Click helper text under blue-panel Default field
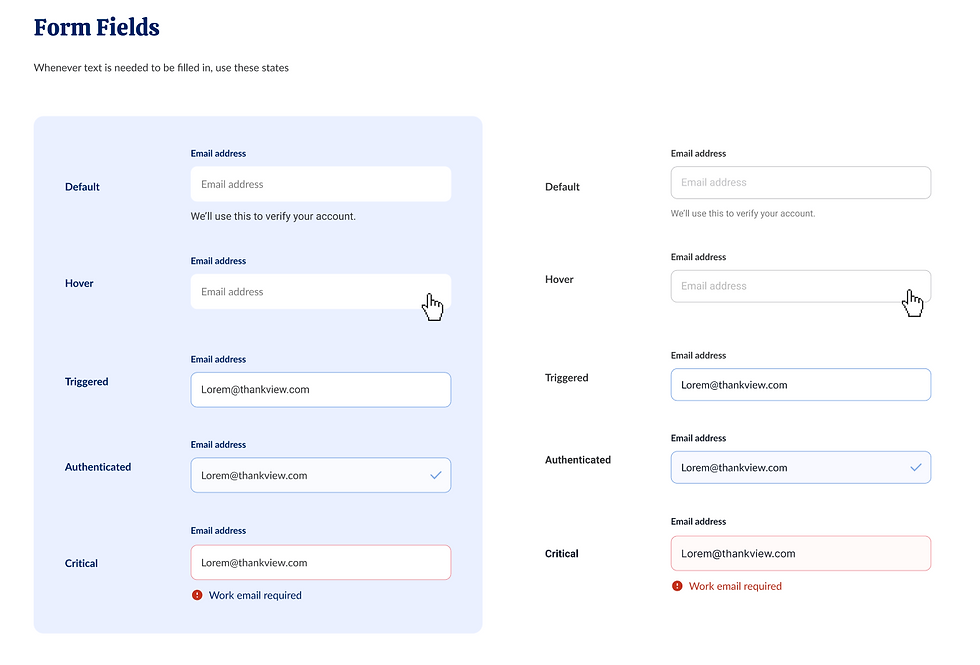Viewport: 980px width, 665px height. point(273,216)
